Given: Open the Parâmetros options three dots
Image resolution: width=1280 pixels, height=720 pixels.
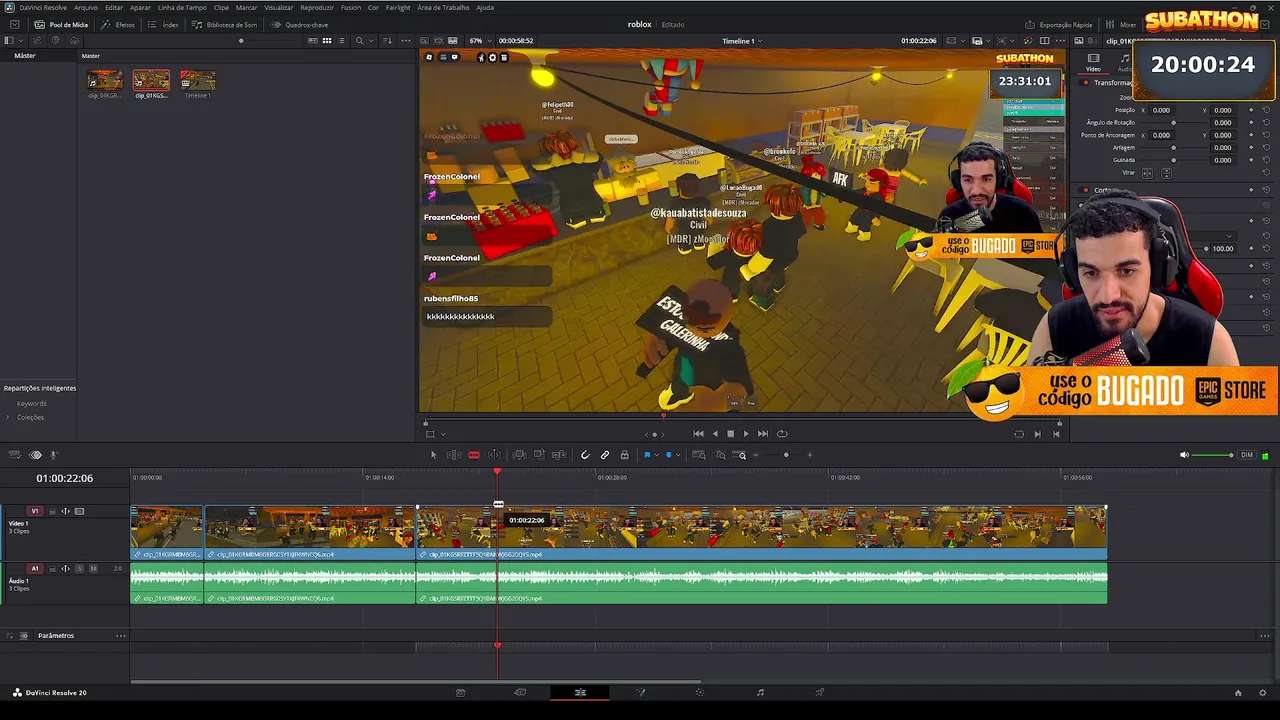Looking at the screenshot, I should [121, 635].
